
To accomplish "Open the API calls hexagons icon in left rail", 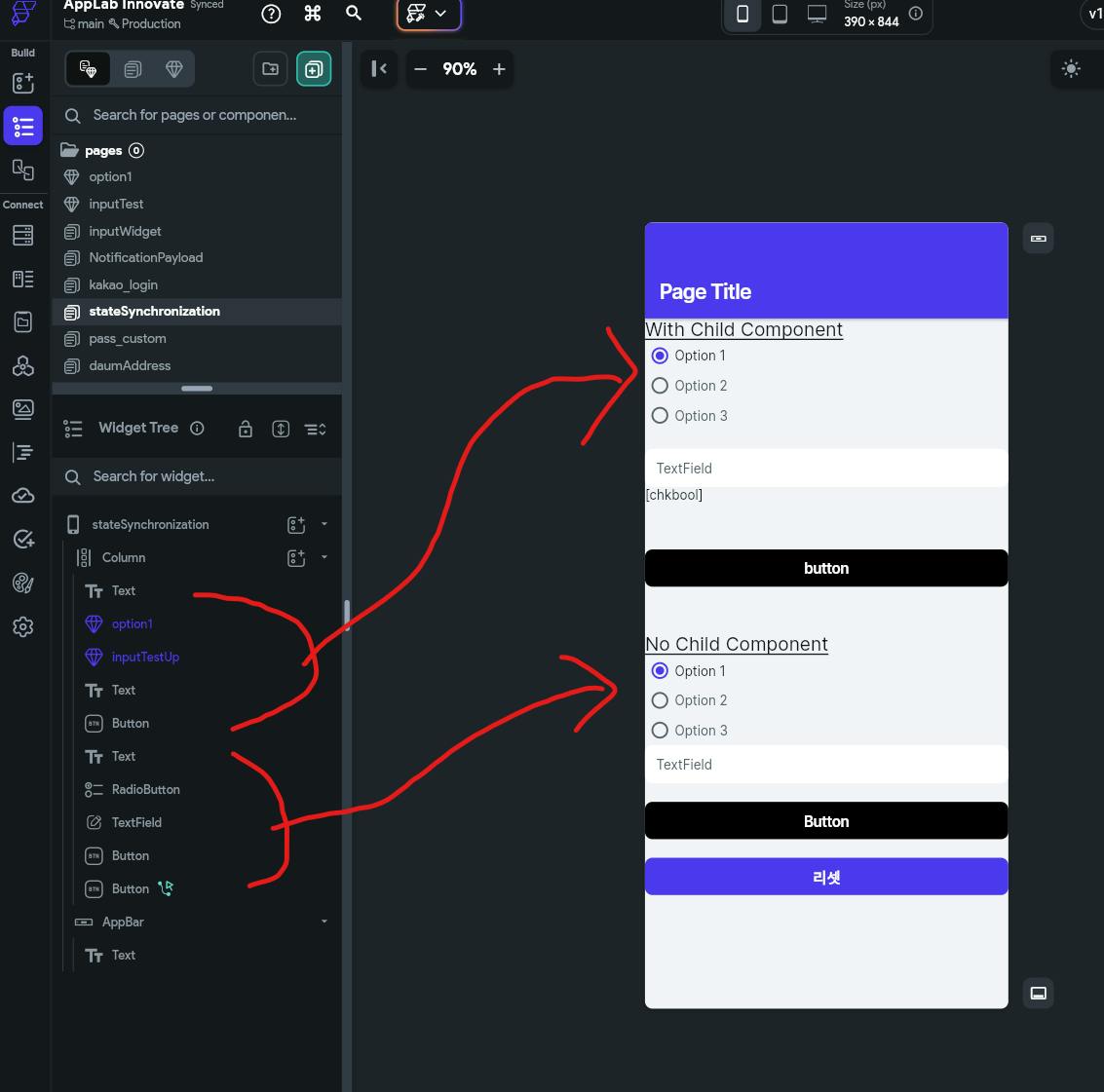I will click(x=23, y=366).
